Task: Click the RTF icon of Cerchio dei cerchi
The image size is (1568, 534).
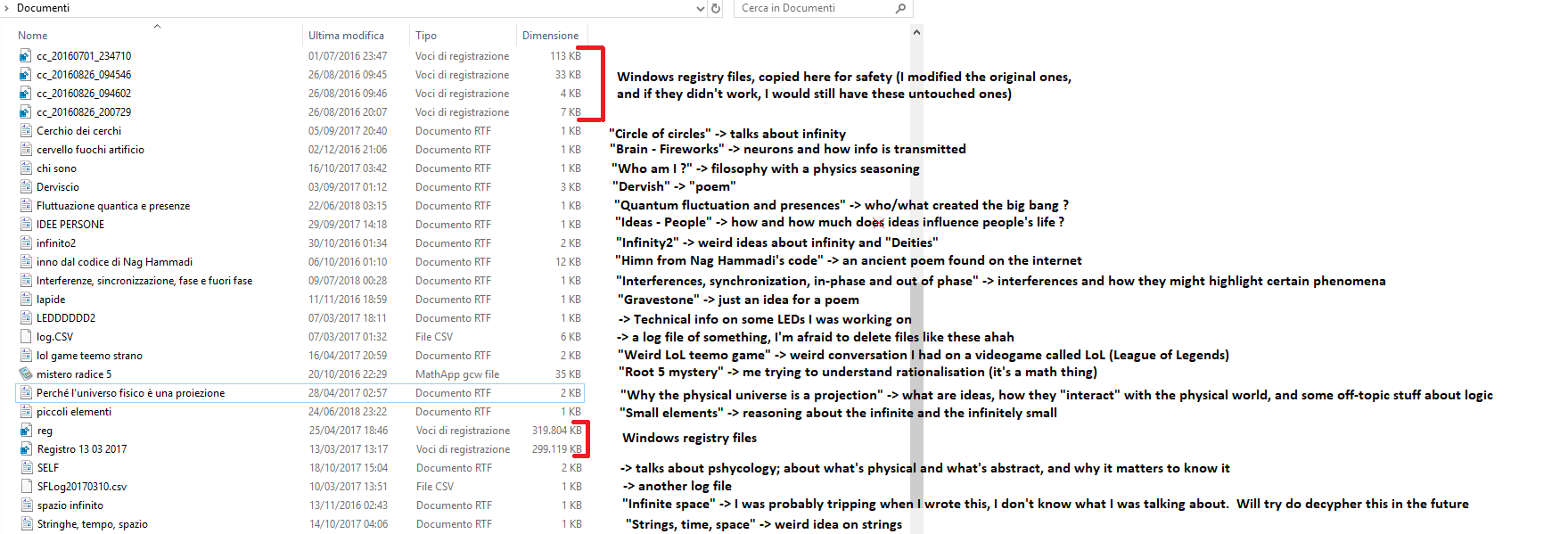Action: pos(25,130)
